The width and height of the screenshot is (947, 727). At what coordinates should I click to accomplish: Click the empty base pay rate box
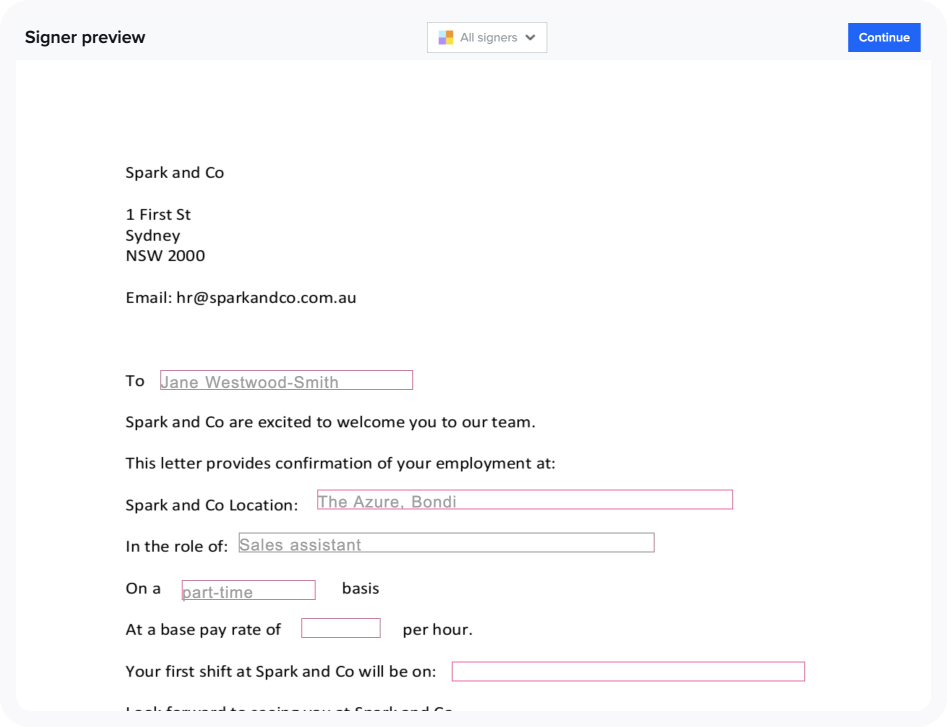(340, 627)
